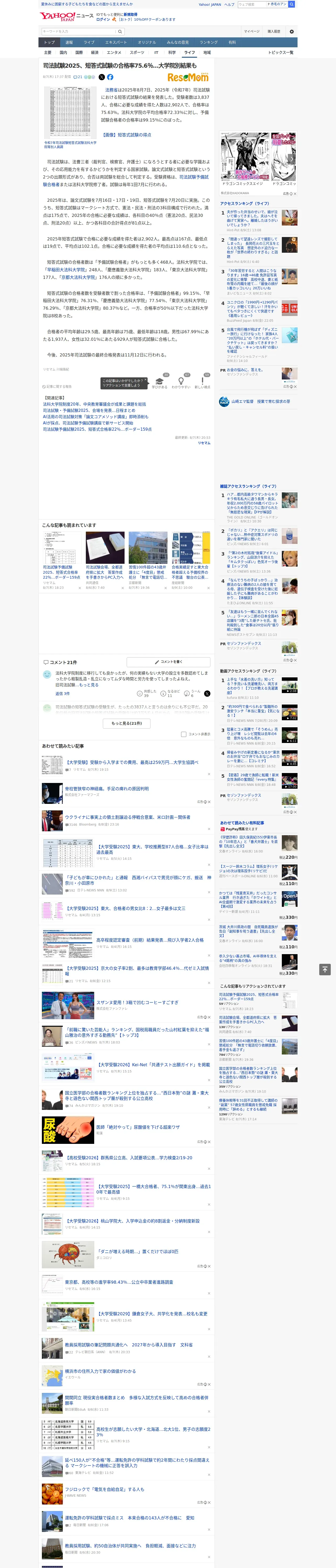Viewport: 336px width, 1568px height.
Task: Open the article comment count bubble icon
Action: pos(77,77)
